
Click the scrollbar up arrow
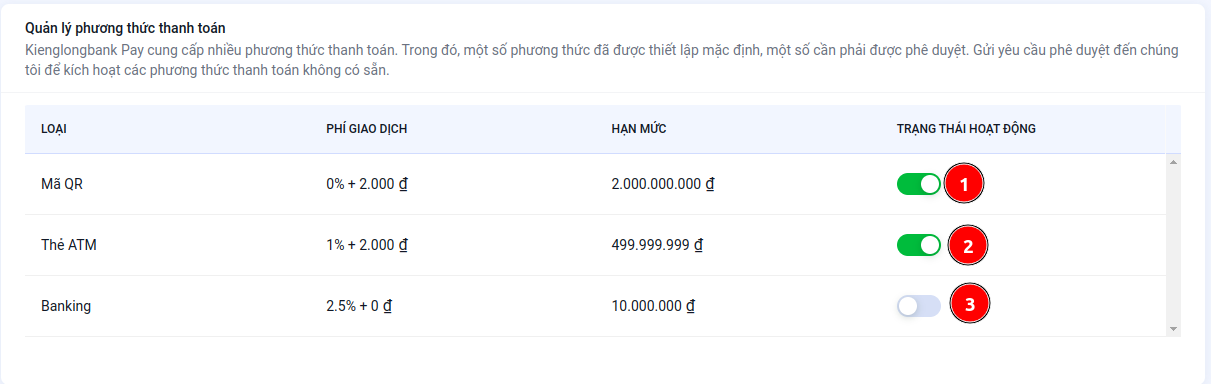[x=1173, y=162]
